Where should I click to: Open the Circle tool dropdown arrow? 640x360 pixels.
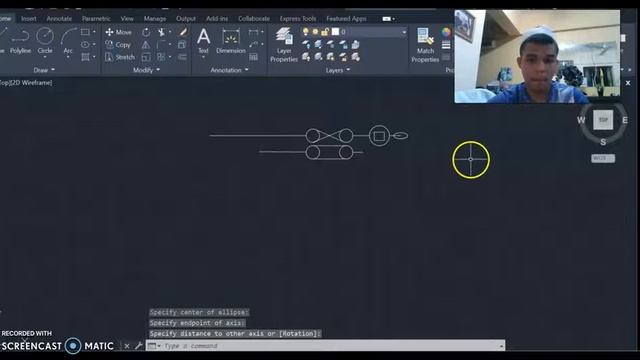[45, 57]
